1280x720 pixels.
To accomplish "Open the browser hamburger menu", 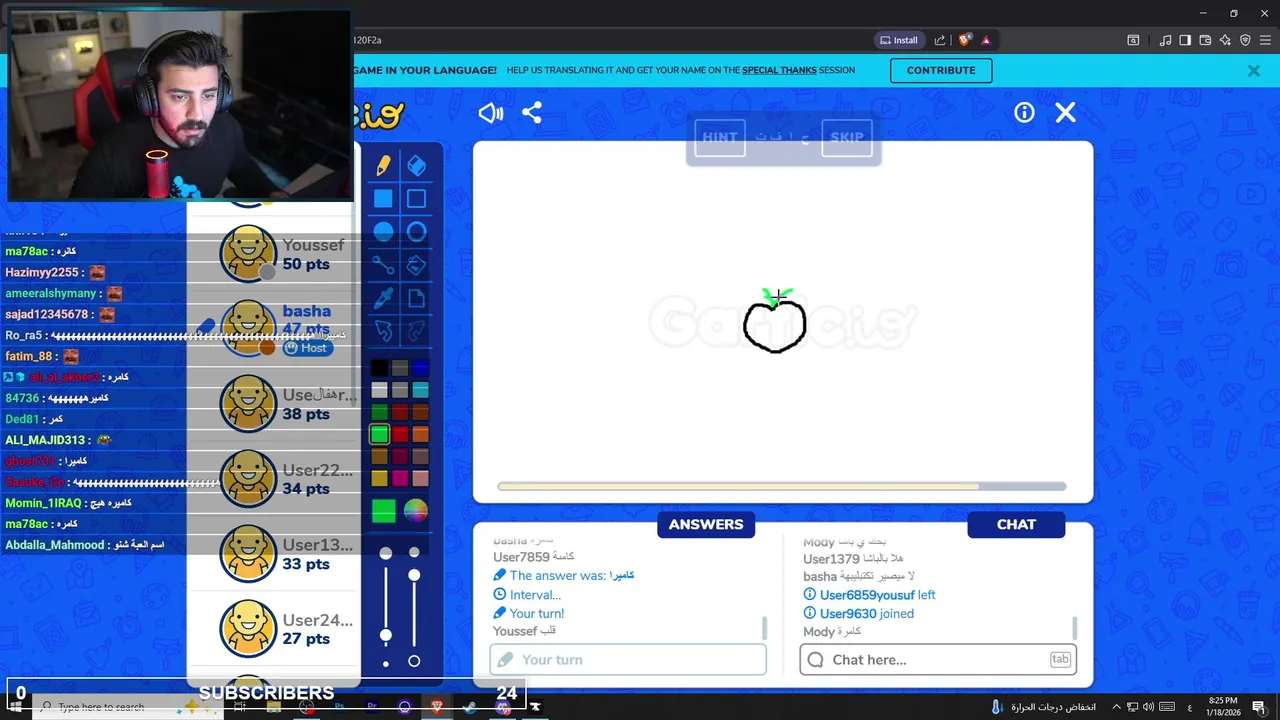I will pos(1265,40).
